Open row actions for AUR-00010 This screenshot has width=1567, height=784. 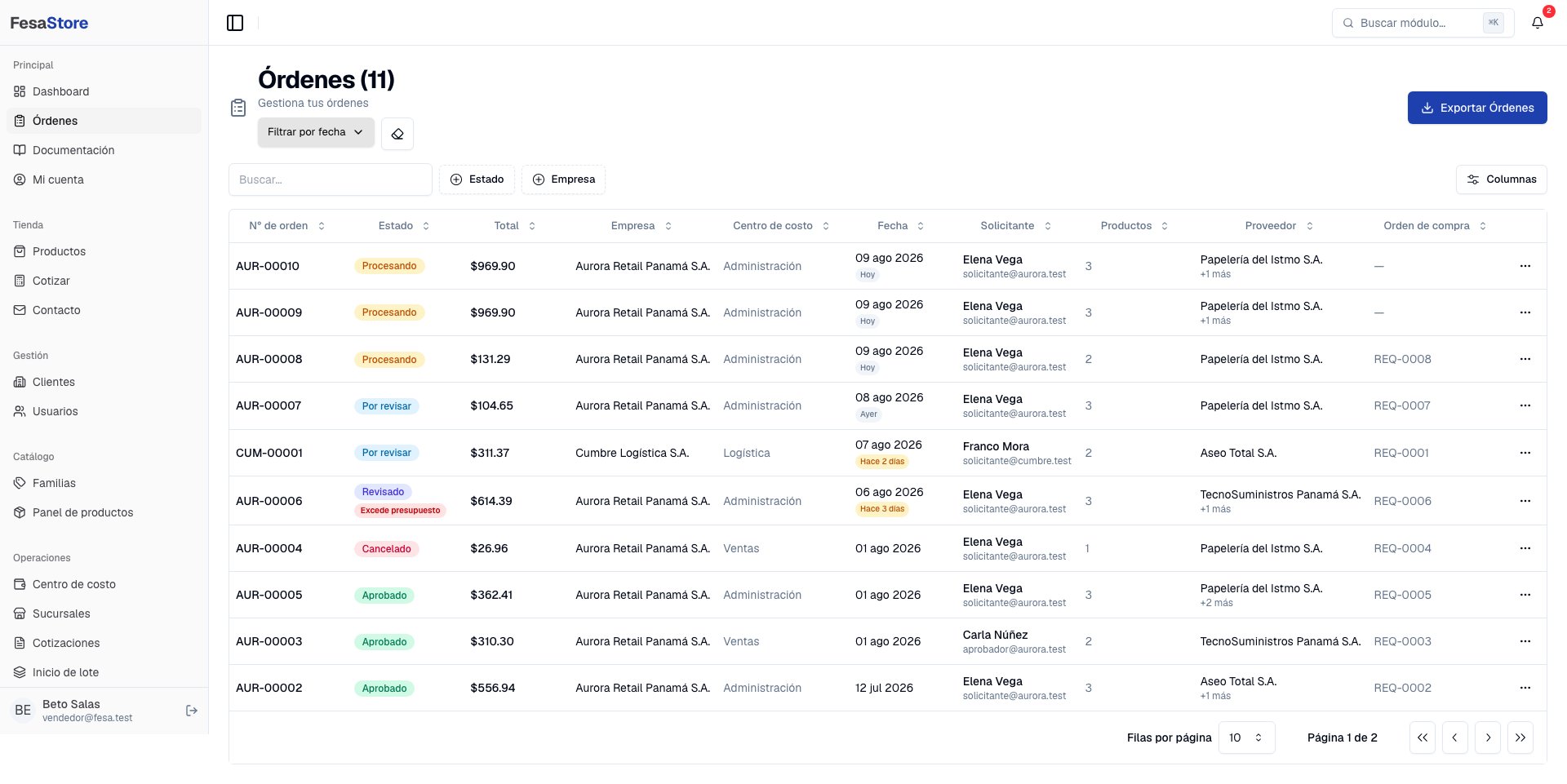(x=1525, y=266)
